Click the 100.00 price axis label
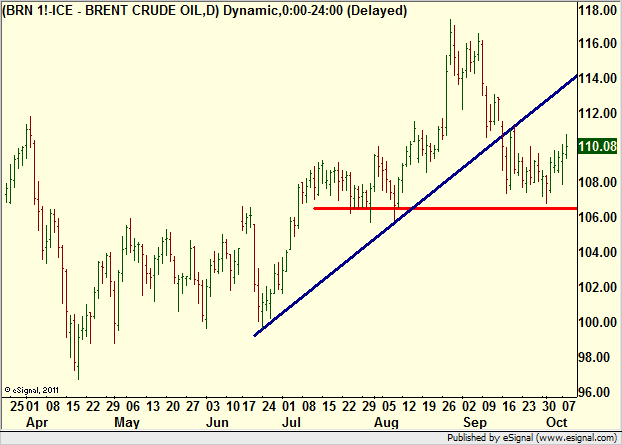The width and height of the screenshot is (622, 445). pos(597,322)
